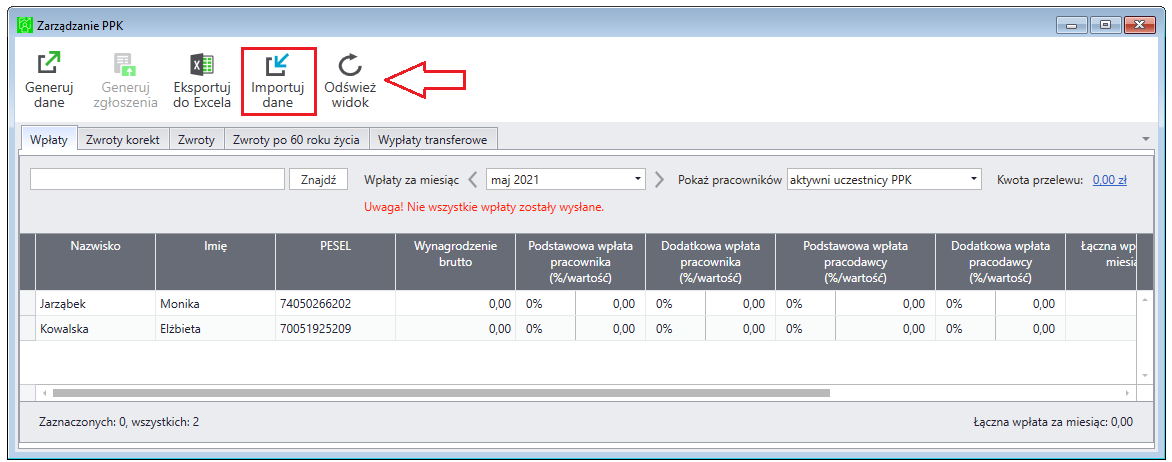The width and height of the screenshot is (1172, 462).
Task: Open the maj 2021 month dropdown
Action: point(566,179)
